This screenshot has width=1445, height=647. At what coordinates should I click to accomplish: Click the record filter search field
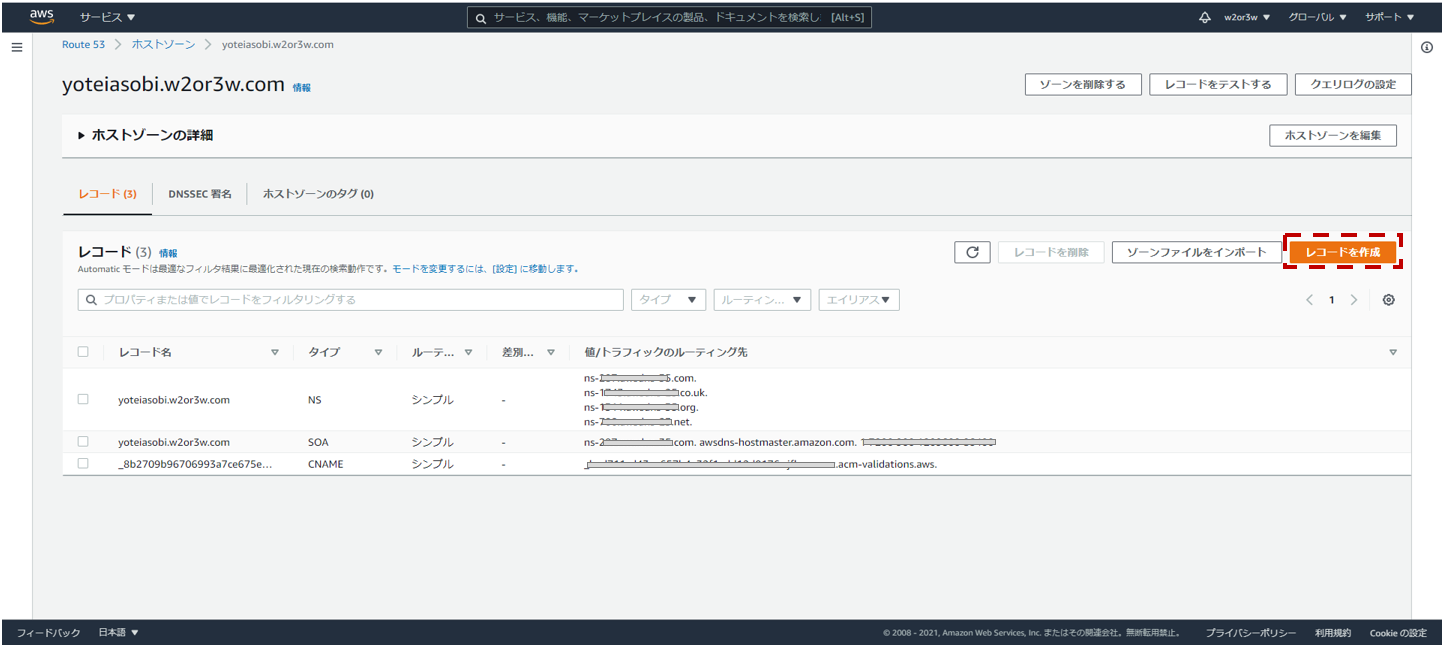tap(351, 300)
